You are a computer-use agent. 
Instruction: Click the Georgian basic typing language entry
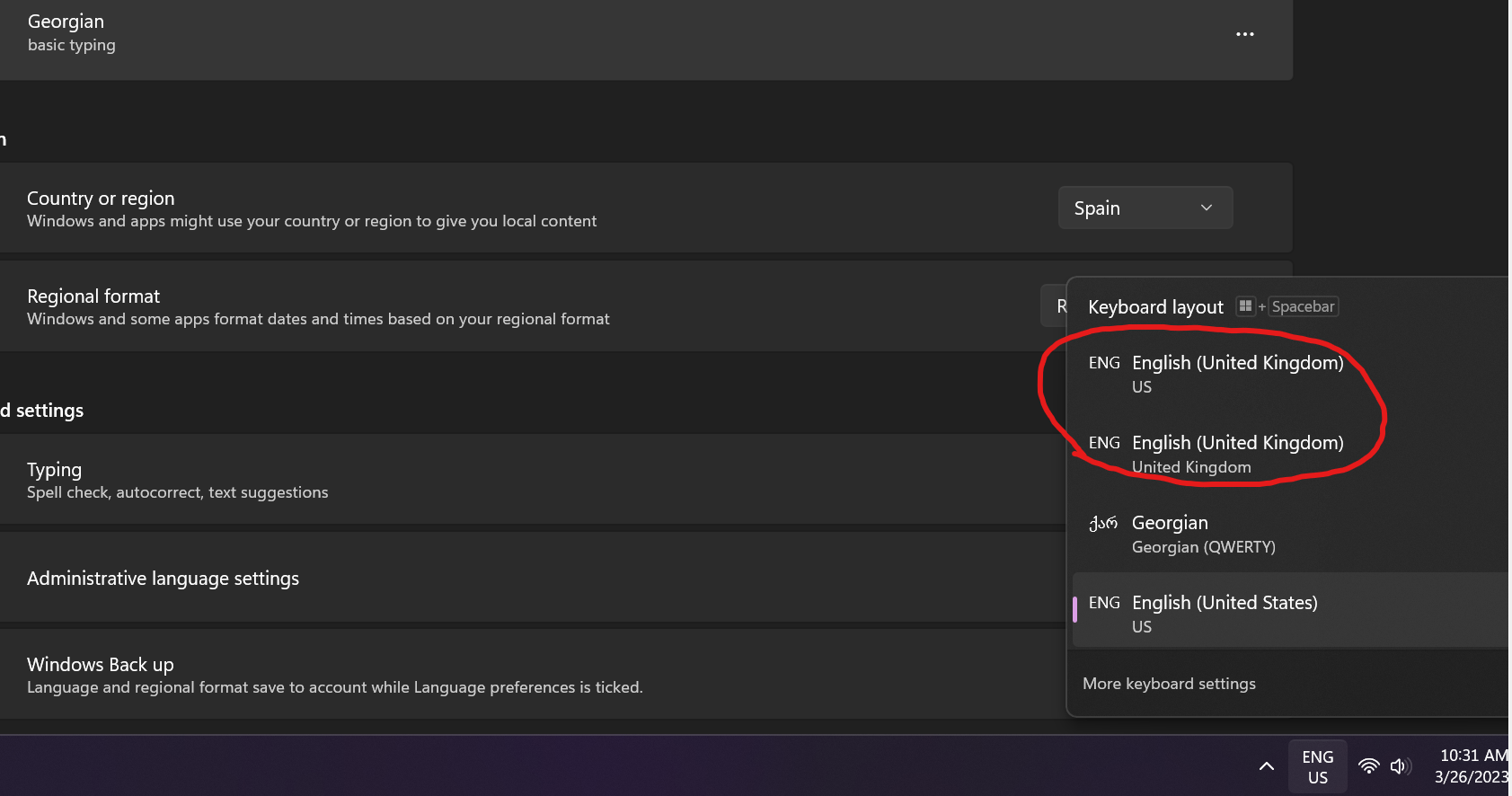click(x=72, y=32)
